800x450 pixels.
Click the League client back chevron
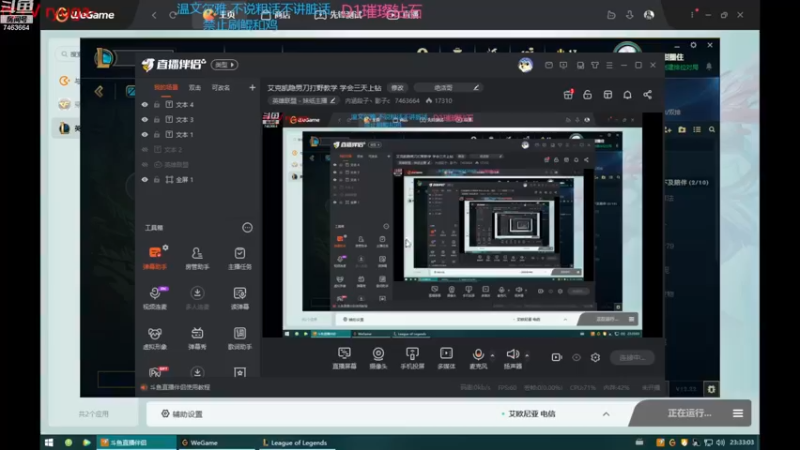pyautogui.click(x=99, y=91)
